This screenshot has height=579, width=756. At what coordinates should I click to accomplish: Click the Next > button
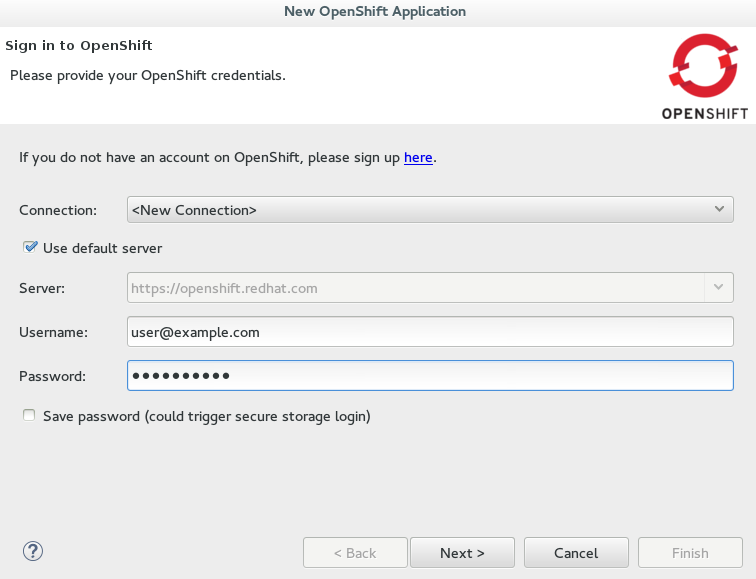(x=462, y=553)
